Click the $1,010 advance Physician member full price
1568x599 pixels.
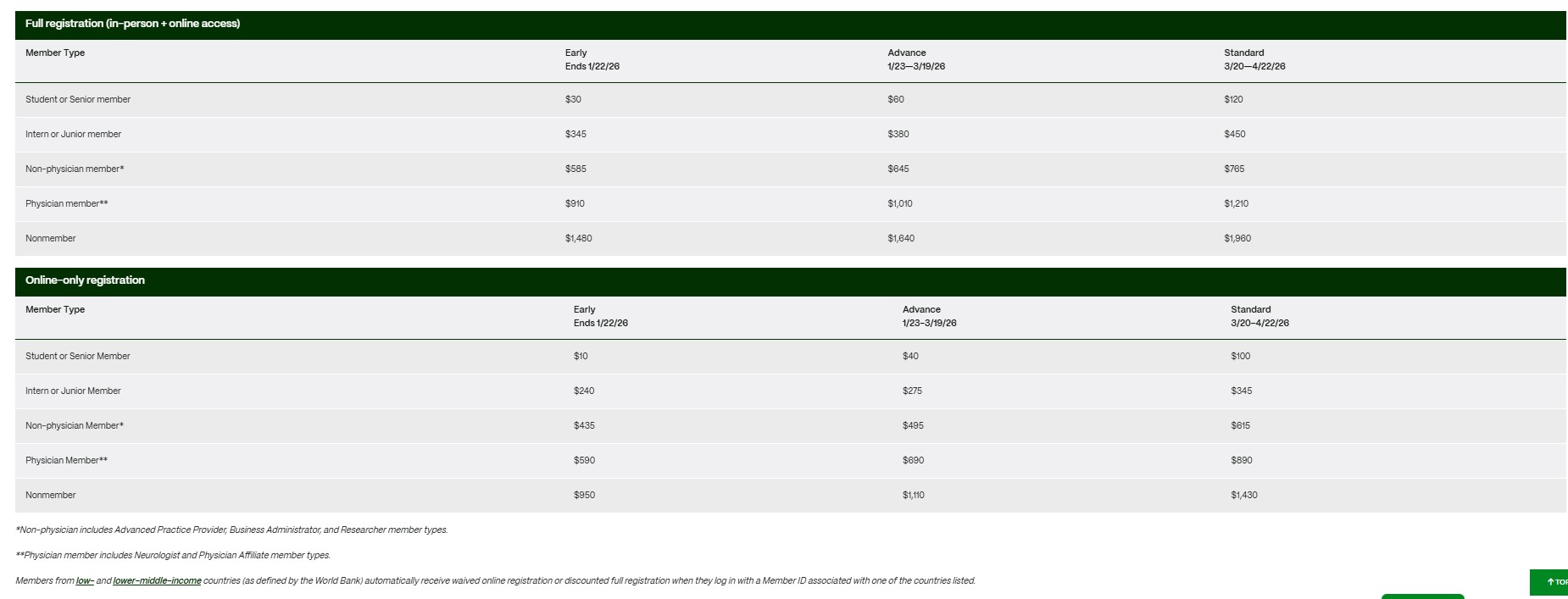pyautogui.click(x=899, y=204)
